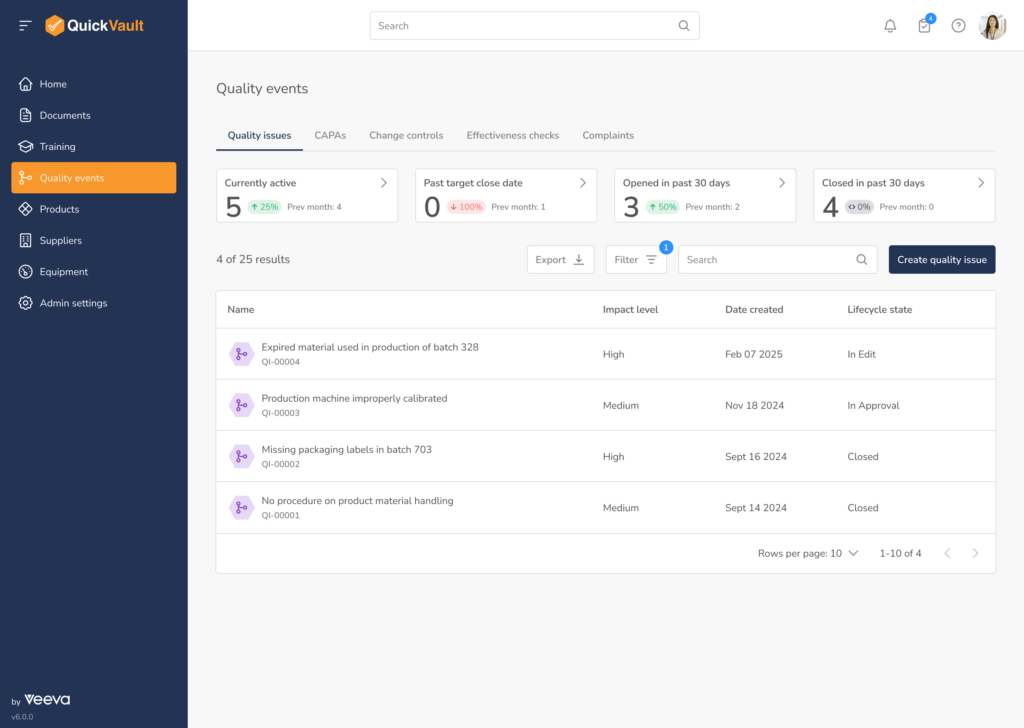Screen dimensions: 1024x728
Task: Click the Create quality issue button
Action: coord(941,260)
